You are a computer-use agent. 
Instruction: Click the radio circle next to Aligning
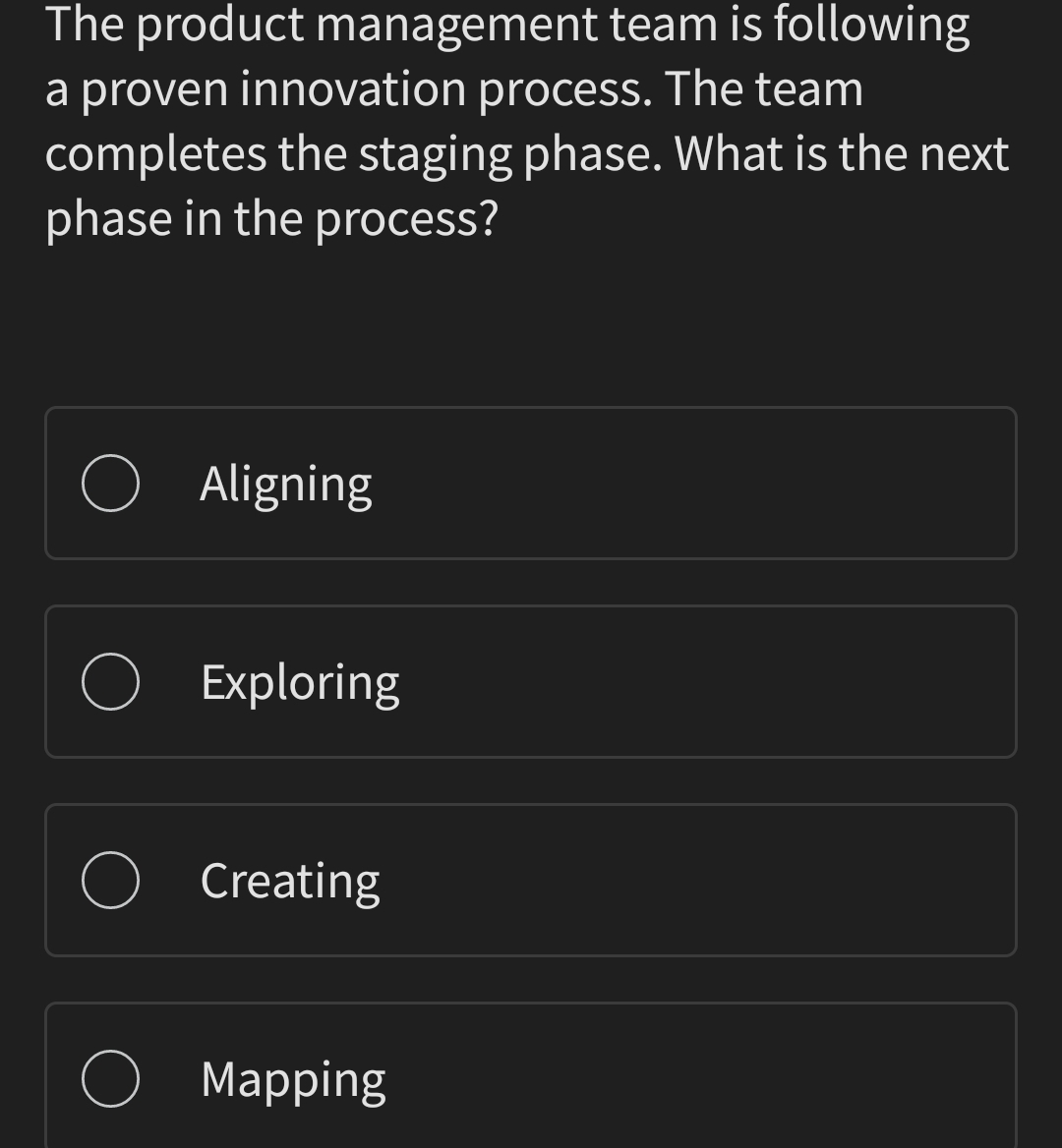click(110, 483)
